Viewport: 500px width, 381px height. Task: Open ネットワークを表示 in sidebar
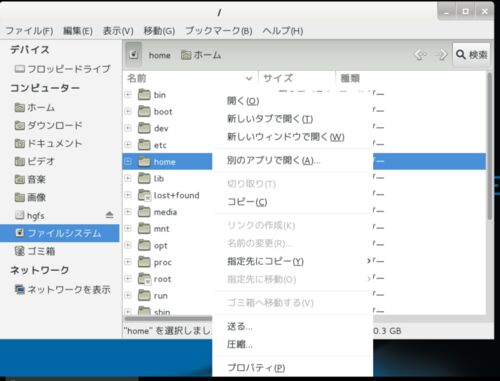click(62, 289)
